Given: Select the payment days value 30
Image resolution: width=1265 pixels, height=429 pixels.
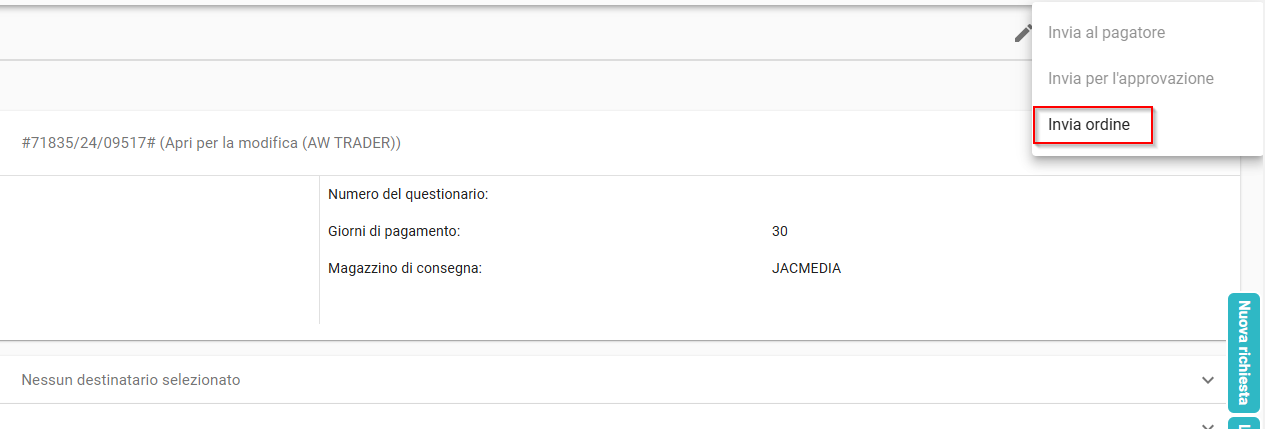Looking at the screenshot, I should pos(780,231).
